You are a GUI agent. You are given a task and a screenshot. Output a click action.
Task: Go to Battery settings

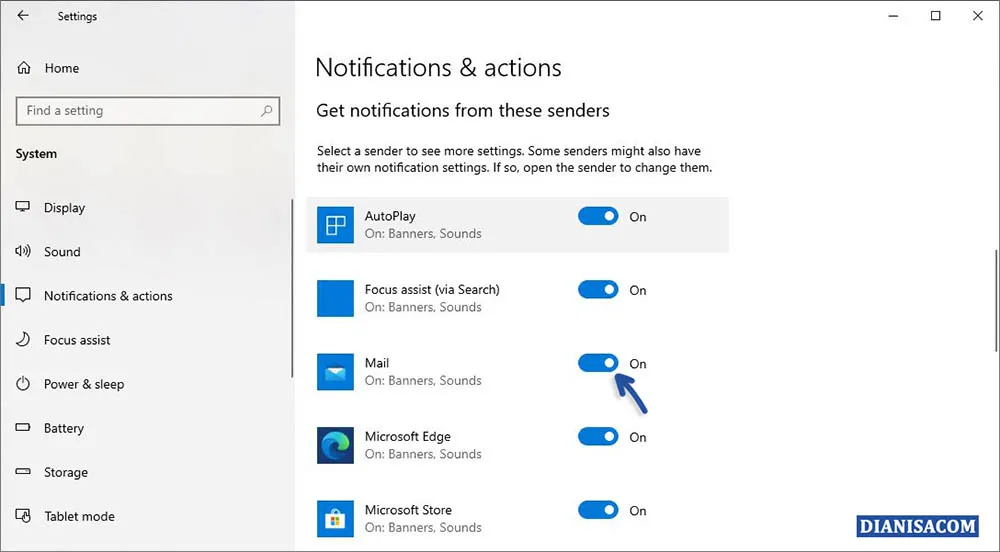[x=64, y=428]
